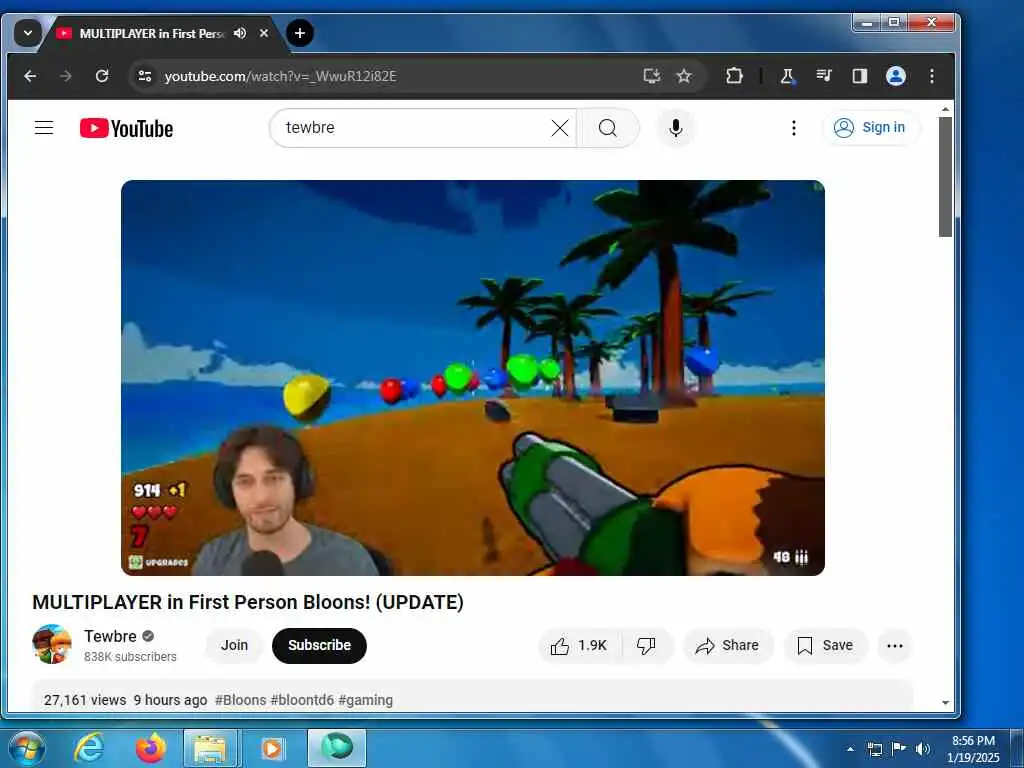Open the Chrome profile avatar
Screen dimensions: 1024x768
pyautogui.click(x=896, y=76)
